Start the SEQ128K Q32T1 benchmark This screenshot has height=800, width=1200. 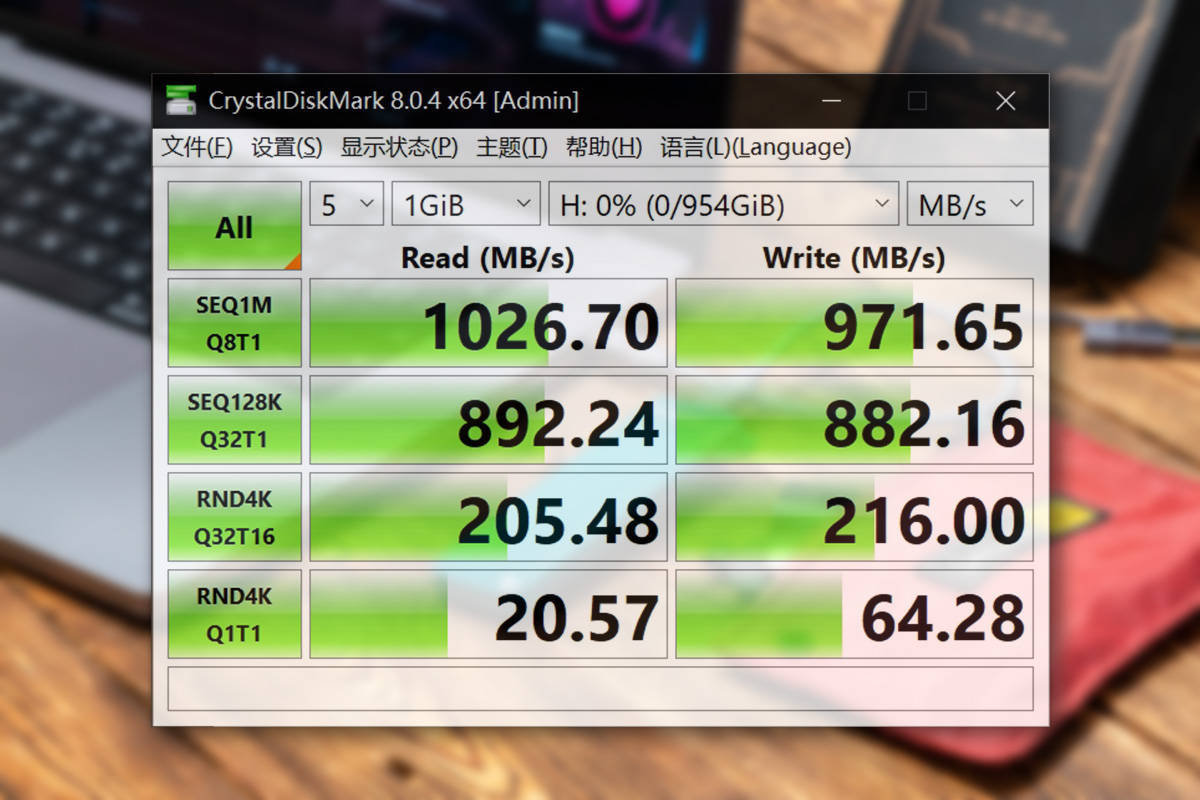(234, 418)
